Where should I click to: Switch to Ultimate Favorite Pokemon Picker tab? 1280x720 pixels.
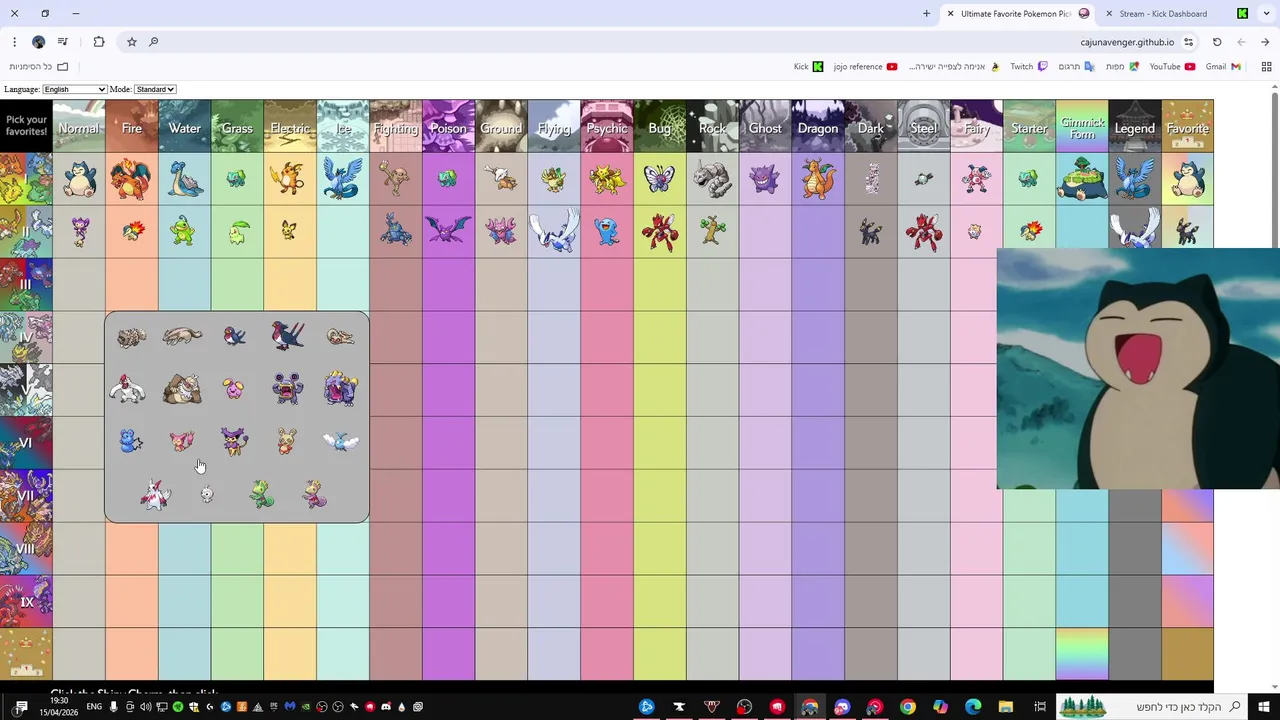click(1016, 14)
